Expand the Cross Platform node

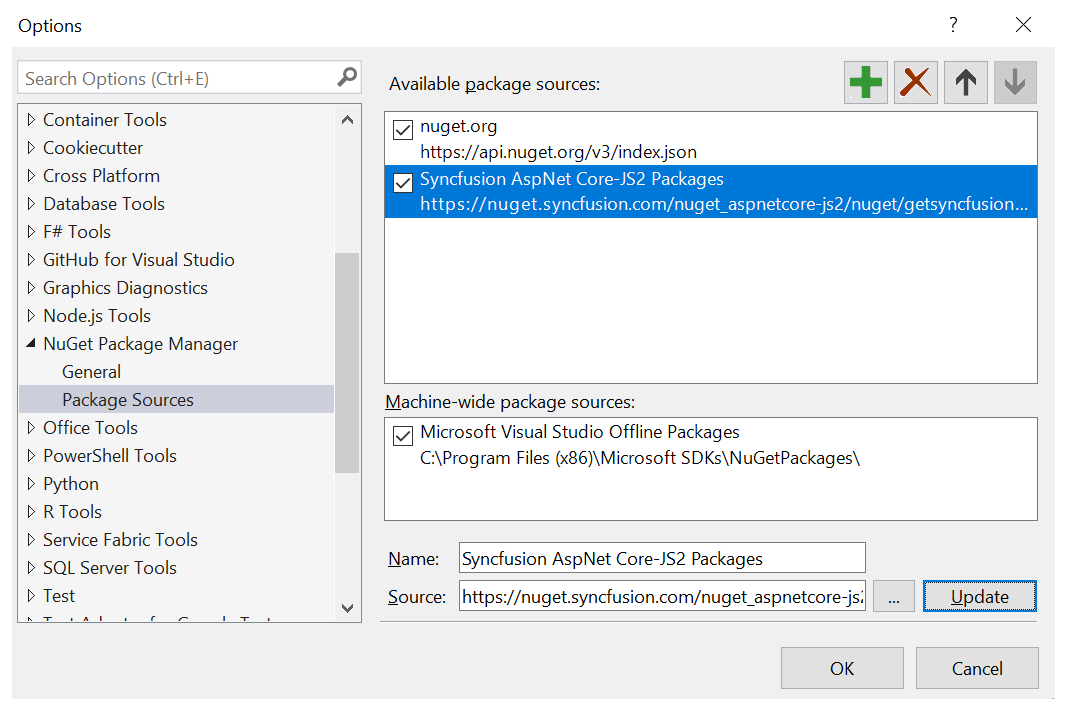(x=30, y=176)
